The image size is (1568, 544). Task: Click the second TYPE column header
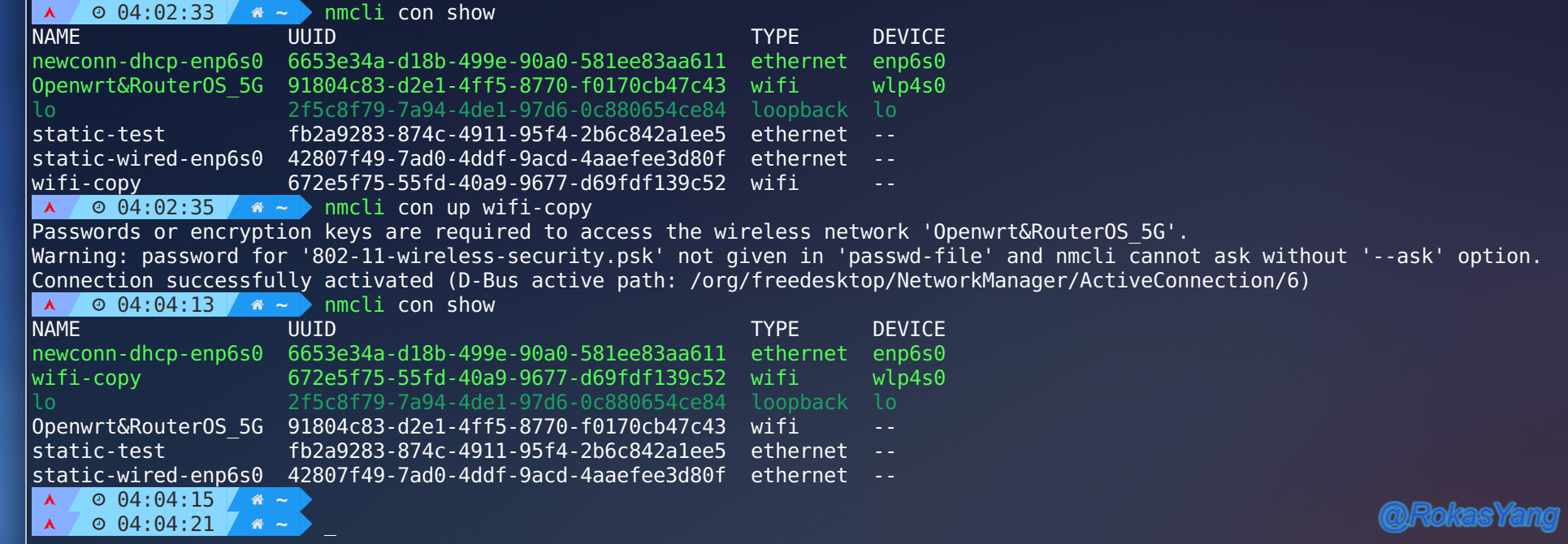pos(775,330)
